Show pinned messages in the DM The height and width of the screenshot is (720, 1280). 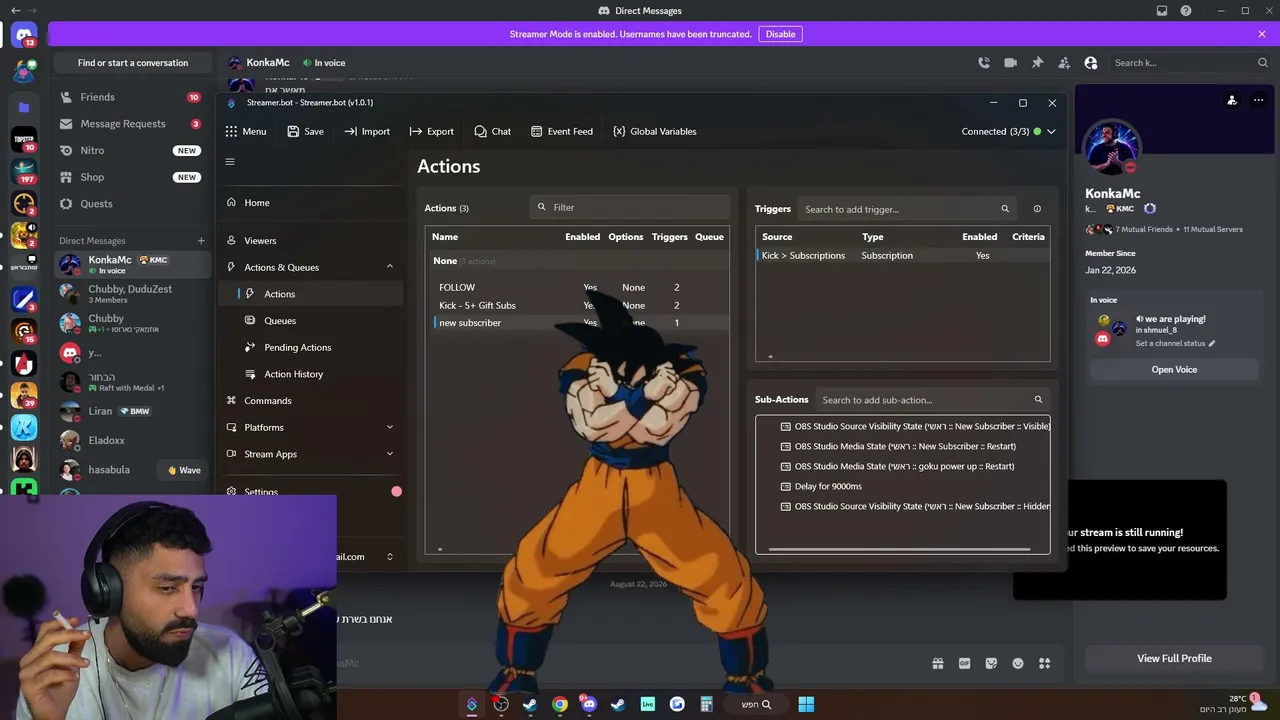tap(1037, 63)
